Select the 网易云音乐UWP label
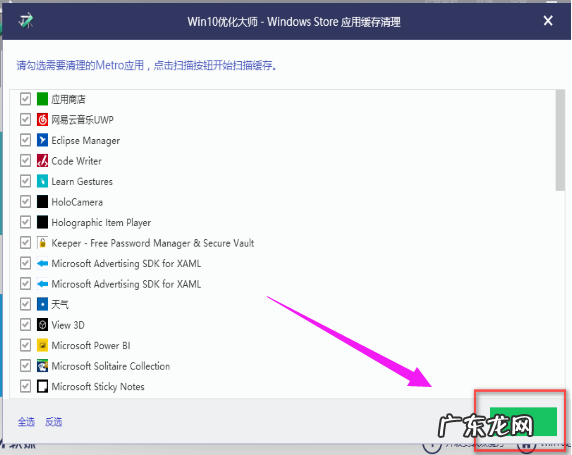572x455 pixels. point(82,120)
